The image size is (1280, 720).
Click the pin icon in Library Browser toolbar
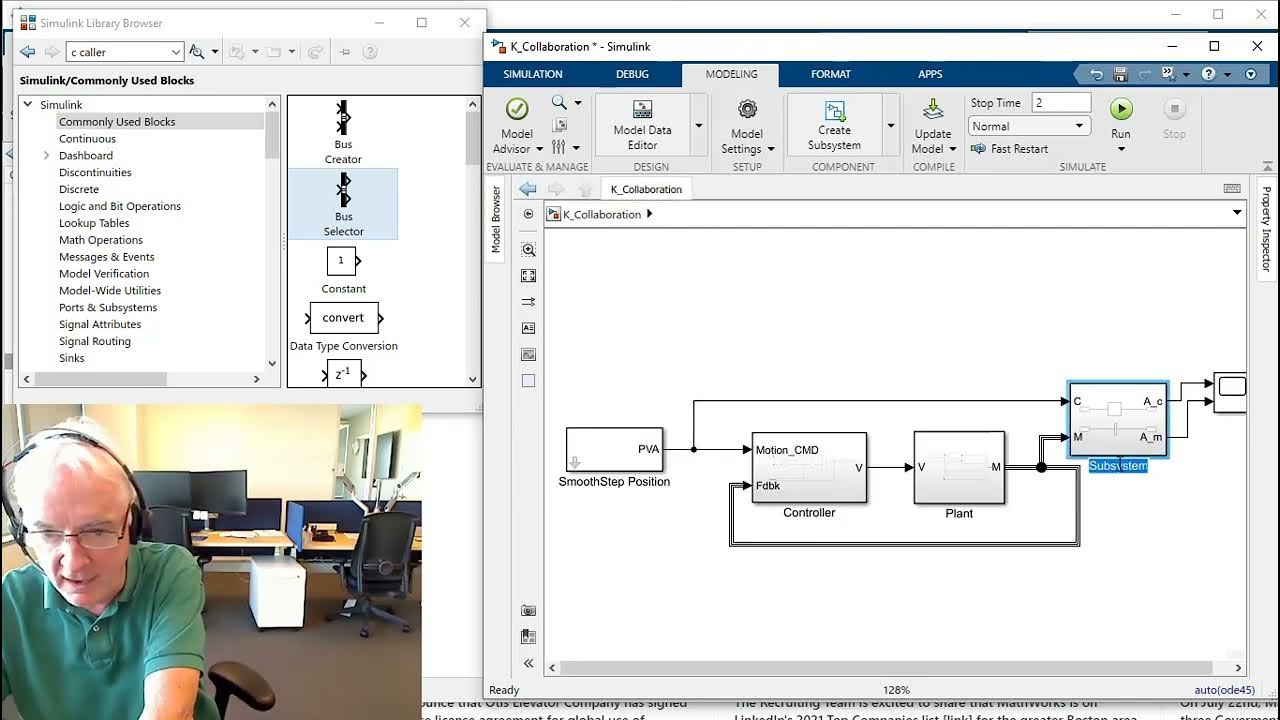pyautogui.click(x=345, y=52)
